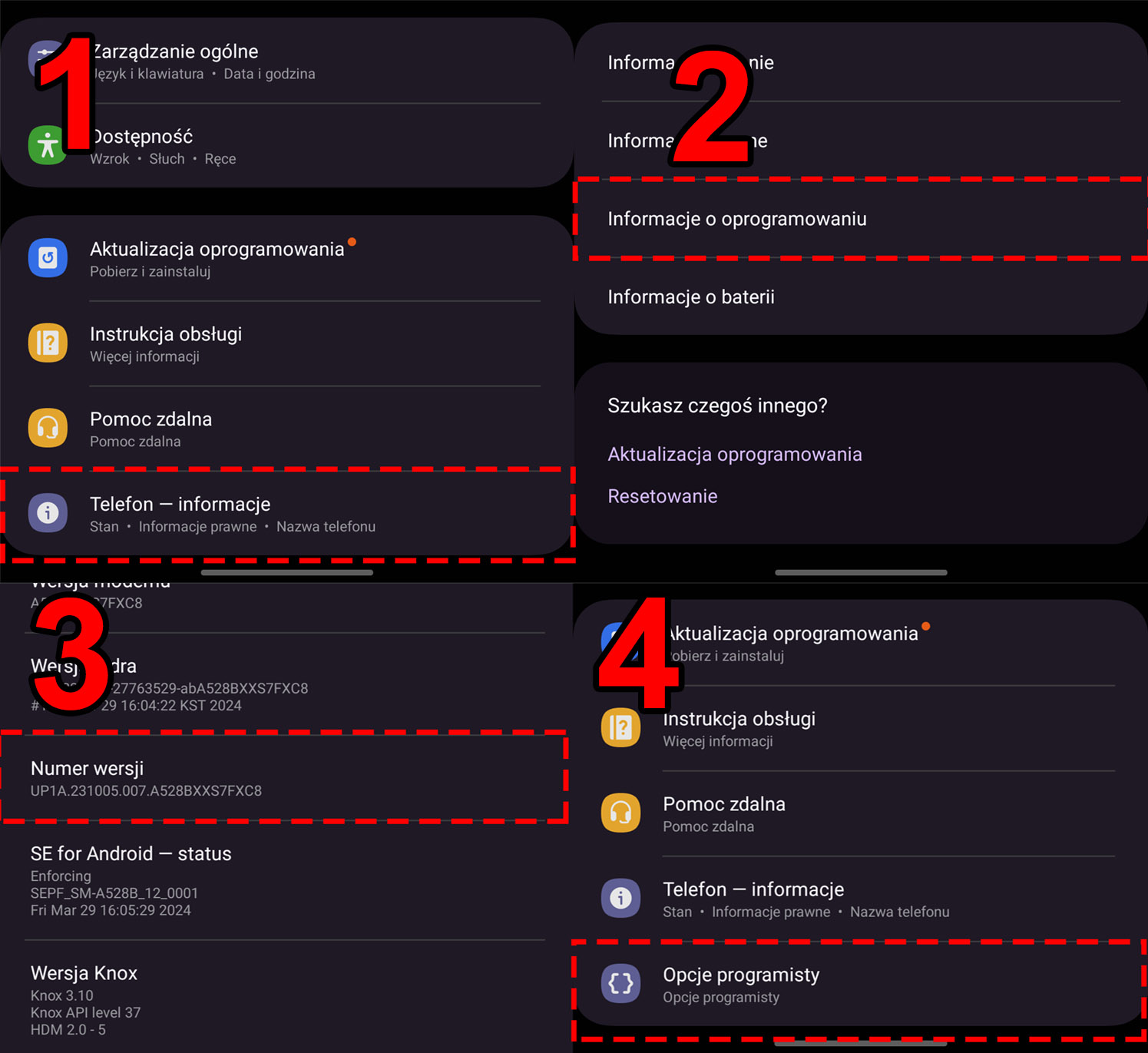Open Opcje programisty developer options label
This screenshot has width=1148, height=1053.
coord(741,975)
